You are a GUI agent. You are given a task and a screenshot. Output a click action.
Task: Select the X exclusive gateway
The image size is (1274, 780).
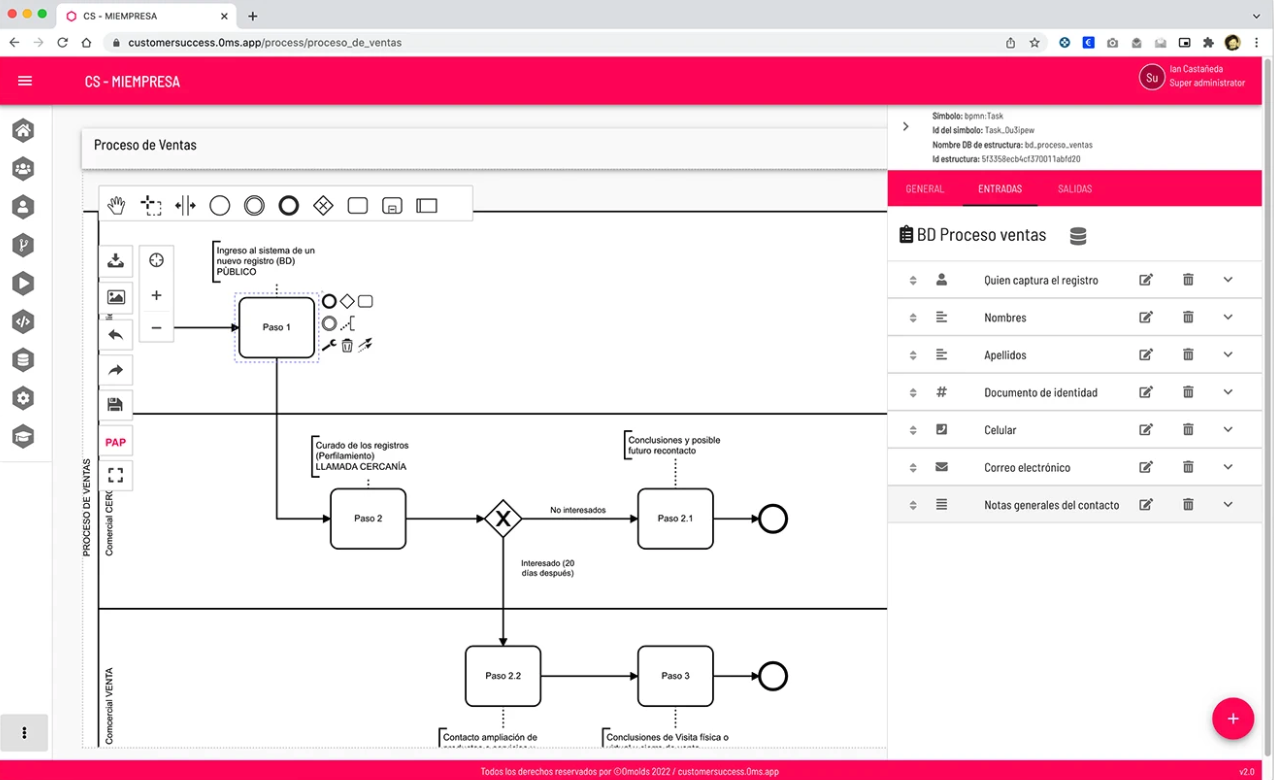tap(503, 519)
